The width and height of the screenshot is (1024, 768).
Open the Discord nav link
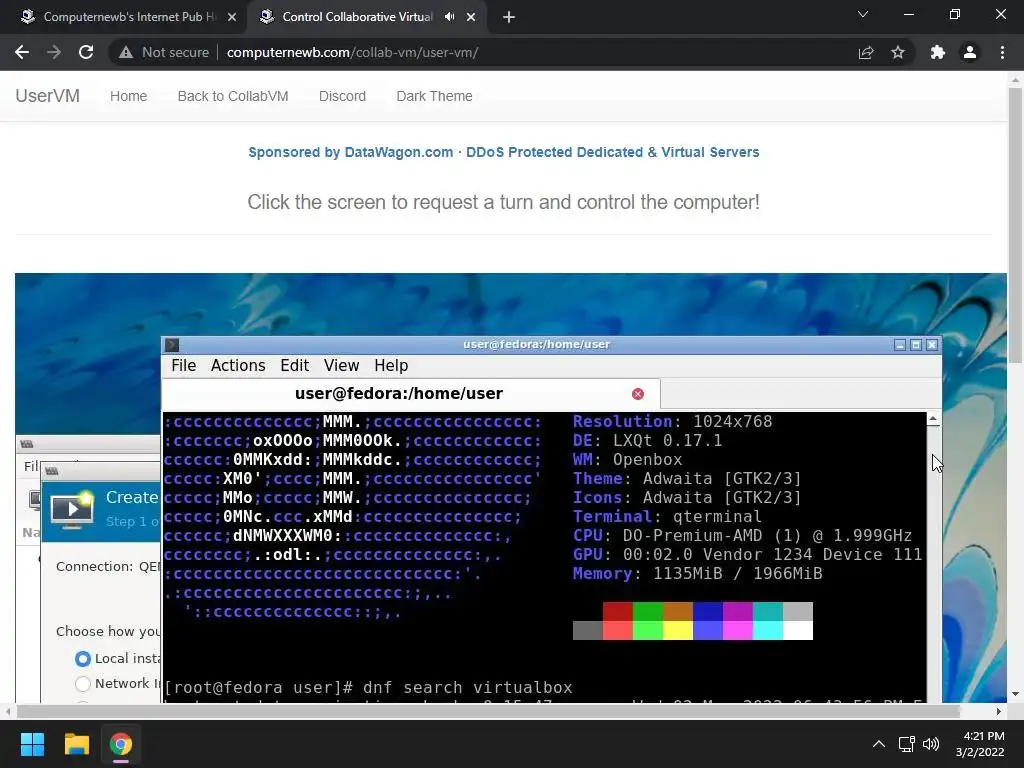click(342, 96)
